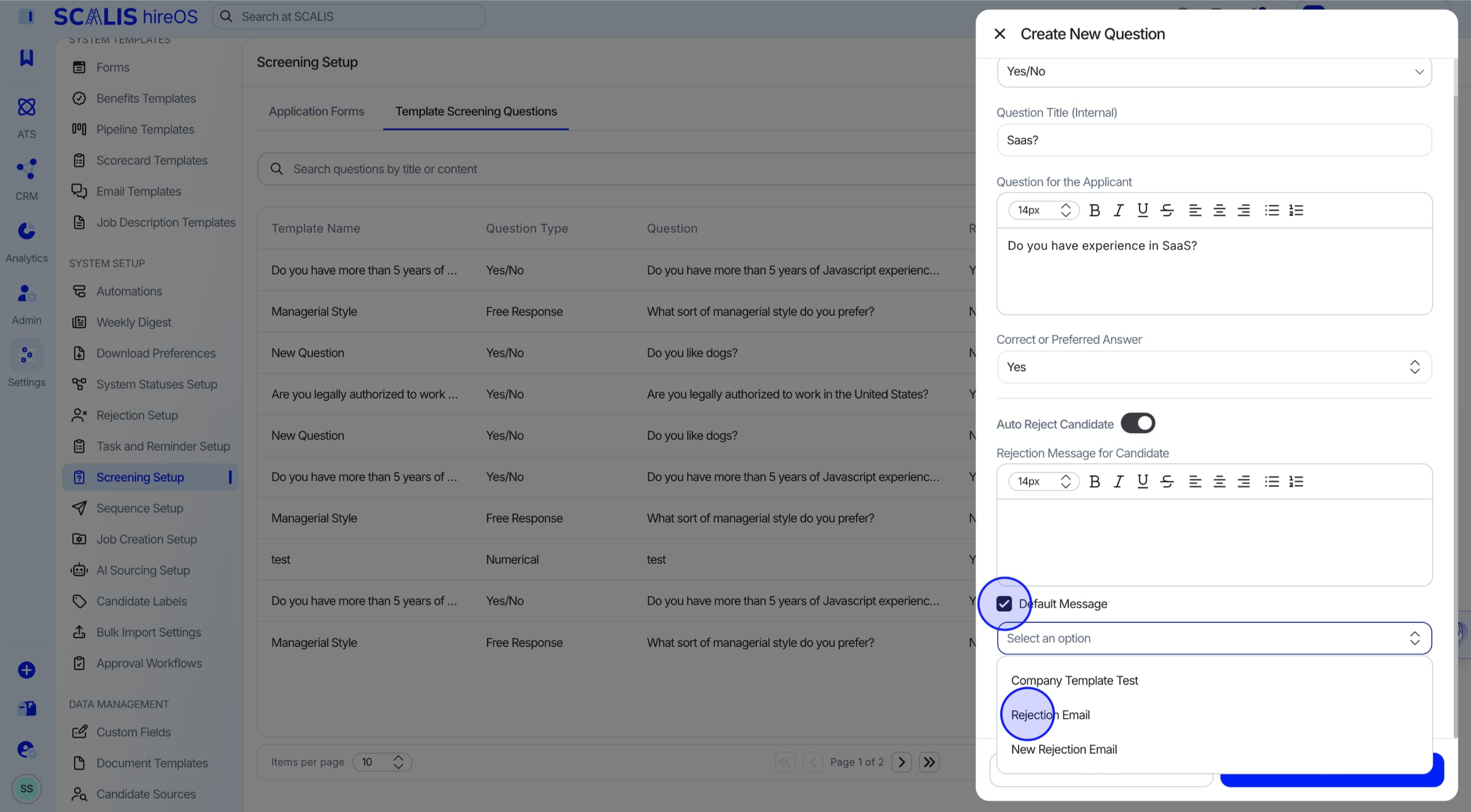Click Strikethrough in the Question for the Applicant toolbar
The height and width of the screenshot is (812, 1471).
pos(1167,211)
